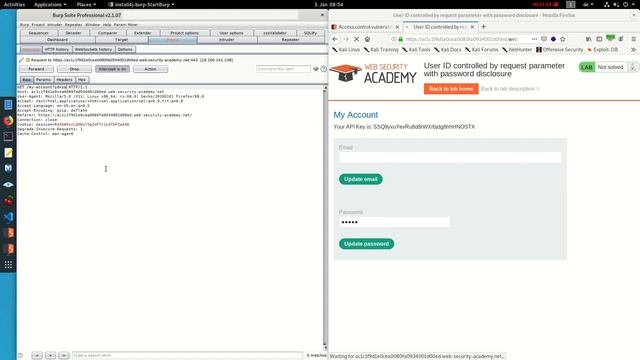Open the Maltego M icon in dock

pos(8,168)
